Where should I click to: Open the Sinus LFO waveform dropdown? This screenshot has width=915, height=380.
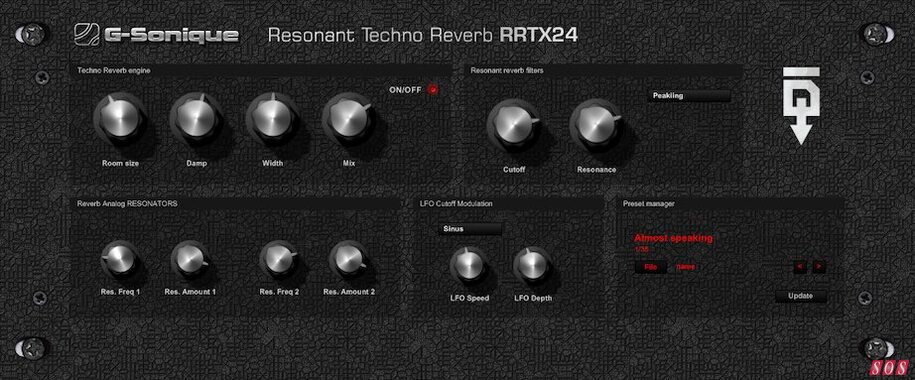point(469,229)
